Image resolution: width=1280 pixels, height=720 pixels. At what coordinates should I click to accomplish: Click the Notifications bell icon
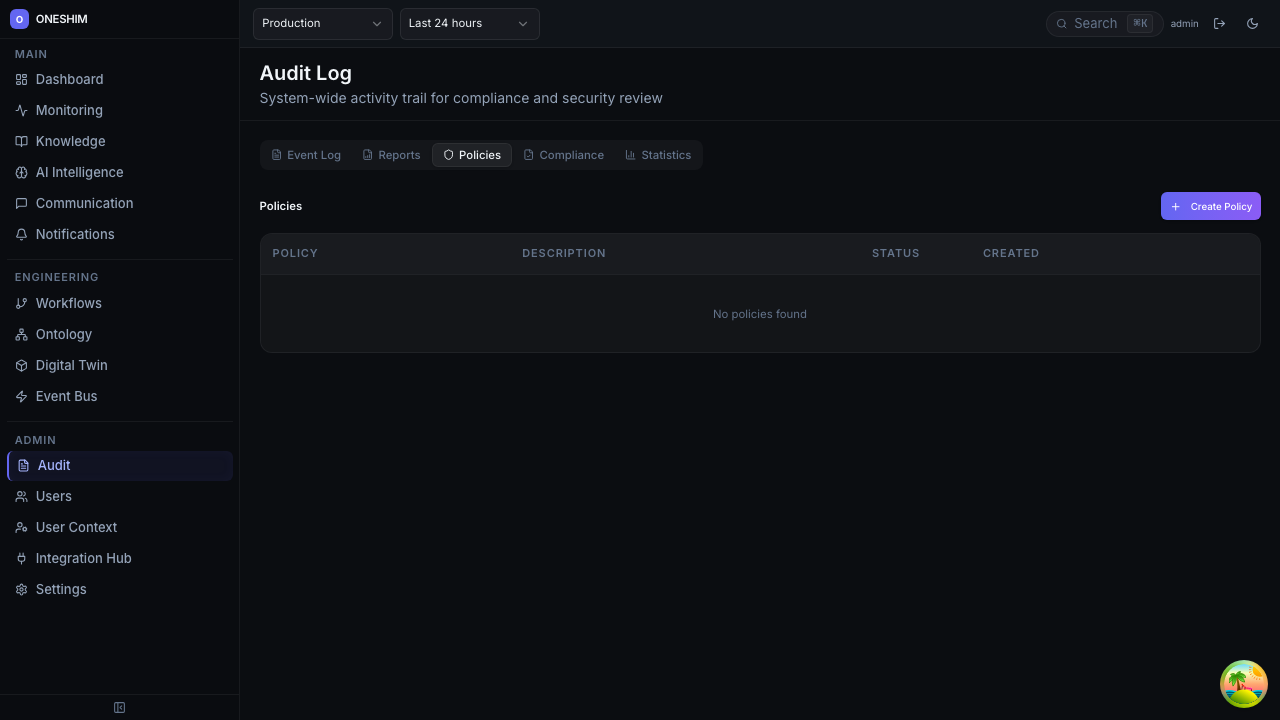[21, 235]
